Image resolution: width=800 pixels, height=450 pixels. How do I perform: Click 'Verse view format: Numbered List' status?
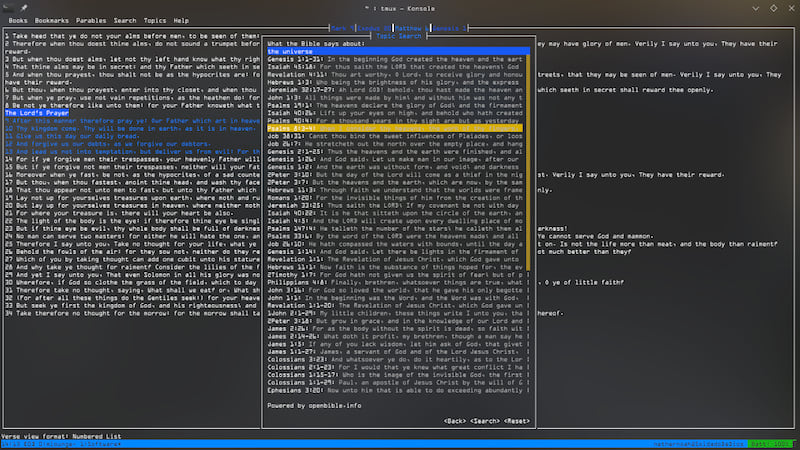tap(61, 437)
